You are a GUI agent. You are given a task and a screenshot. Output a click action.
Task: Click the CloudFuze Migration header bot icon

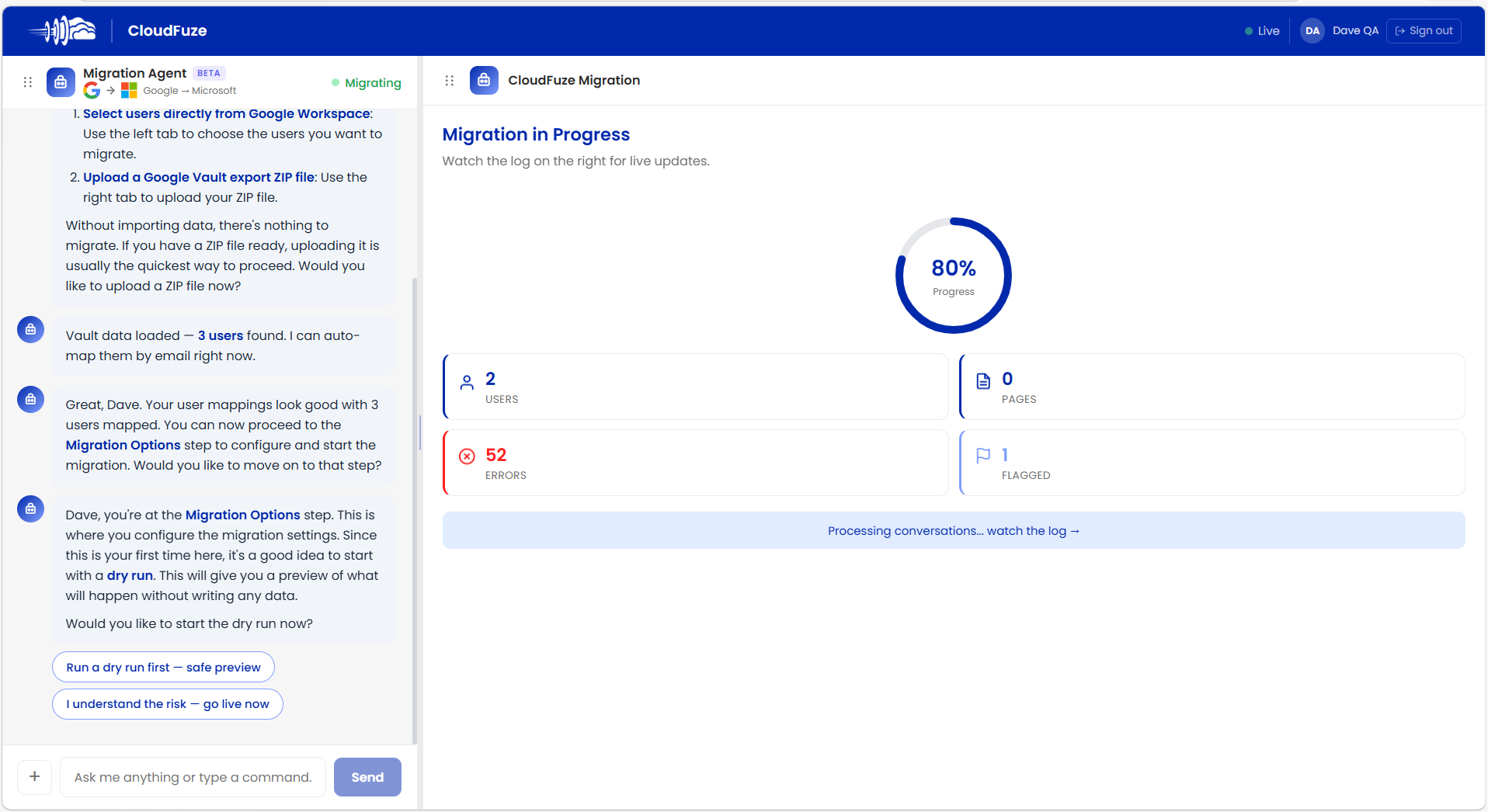click(x=484, y=81)
